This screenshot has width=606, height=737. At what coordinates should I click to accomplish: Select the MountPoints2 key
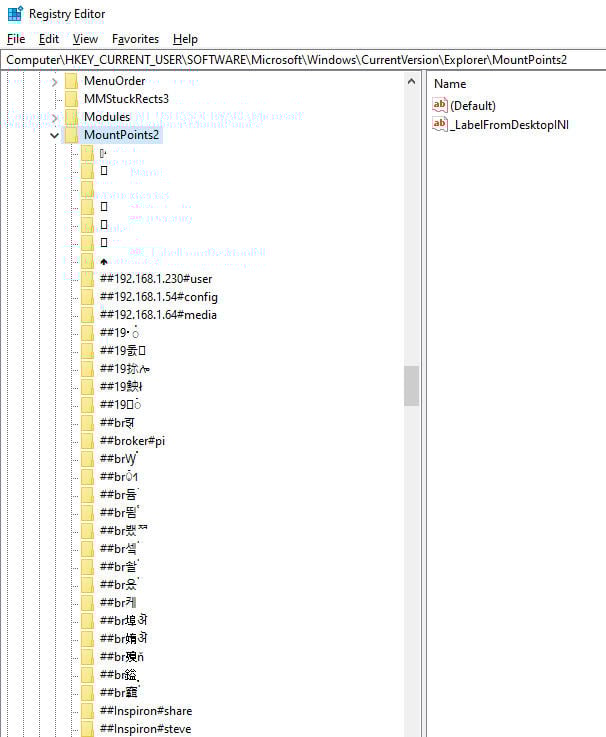122,135
